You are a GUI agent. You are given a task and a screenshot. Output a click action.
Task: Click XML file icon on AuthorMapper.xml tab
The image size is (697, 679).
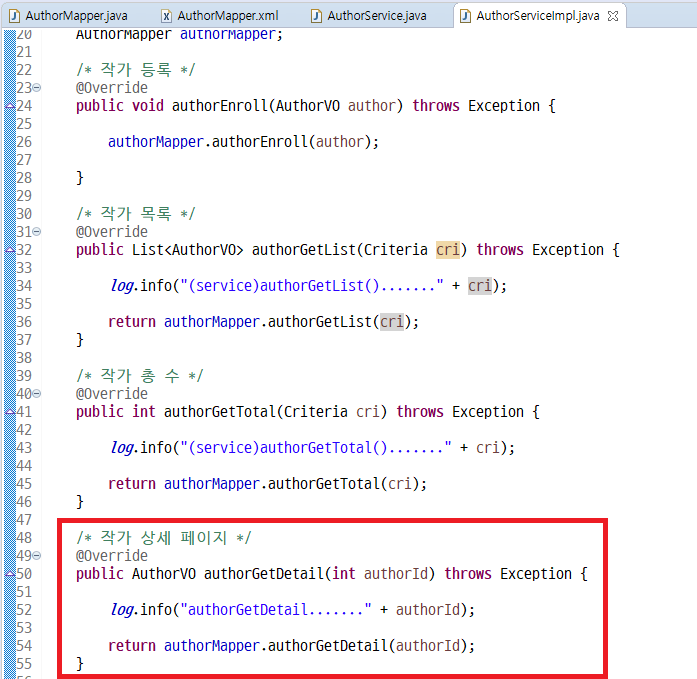[x=166, y=16]
